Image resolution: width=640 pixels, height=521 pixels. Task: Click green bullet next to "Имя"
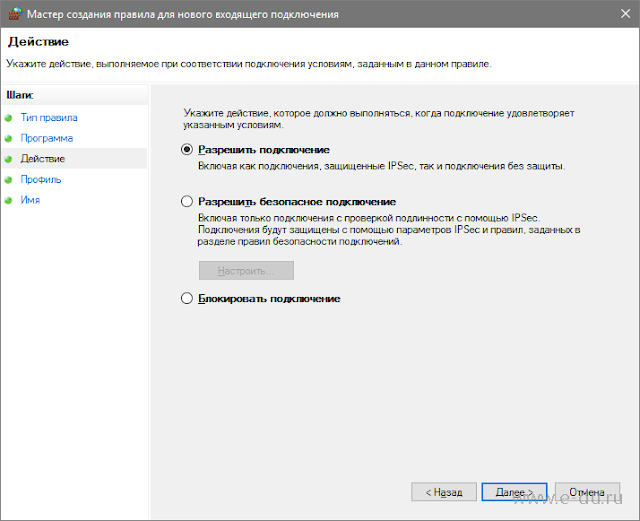pos(9,200)
